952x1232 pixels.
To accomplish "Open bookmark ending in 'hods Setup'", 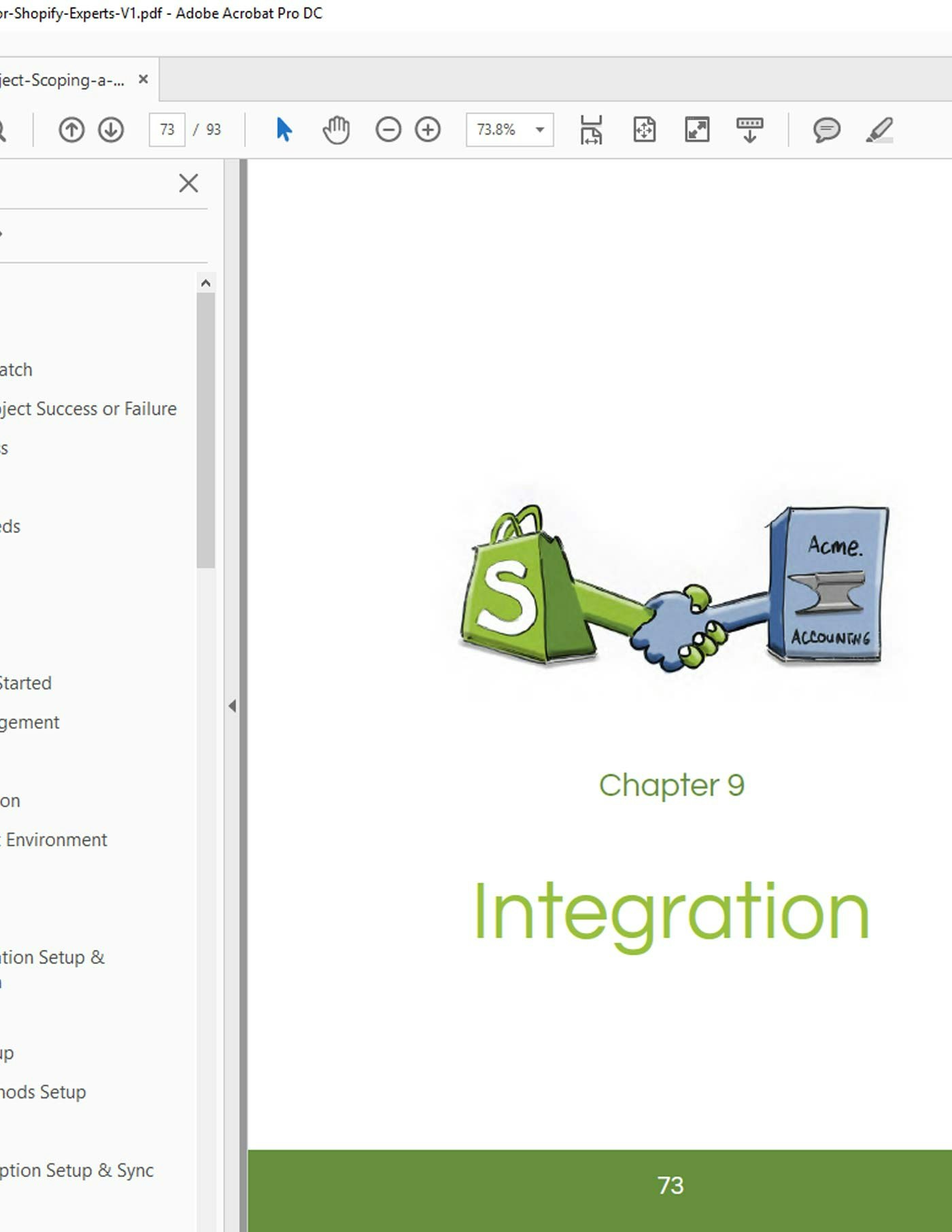I will [44, 1092].
